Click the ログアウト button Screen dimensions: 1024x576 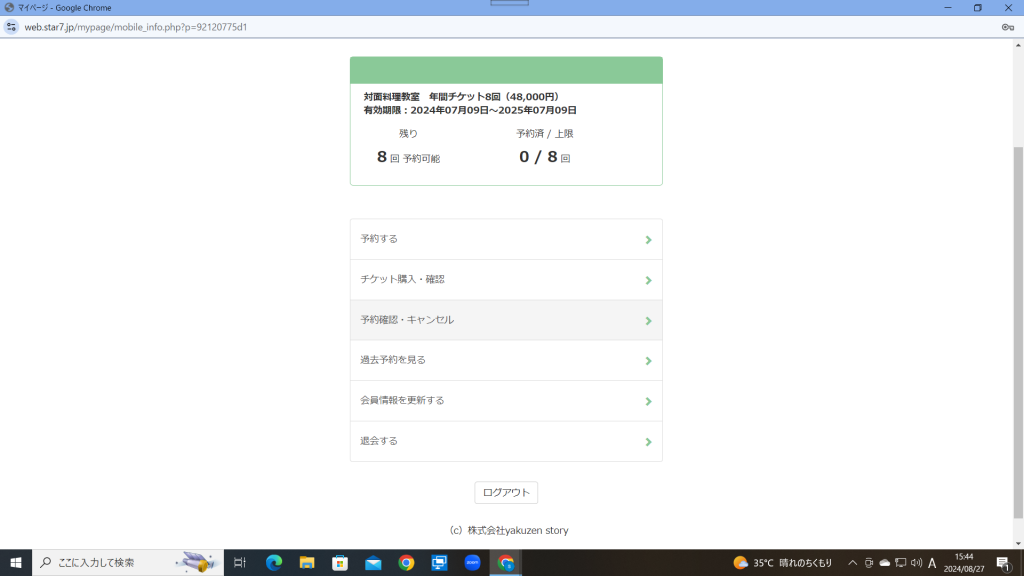[x=506, y=492]
